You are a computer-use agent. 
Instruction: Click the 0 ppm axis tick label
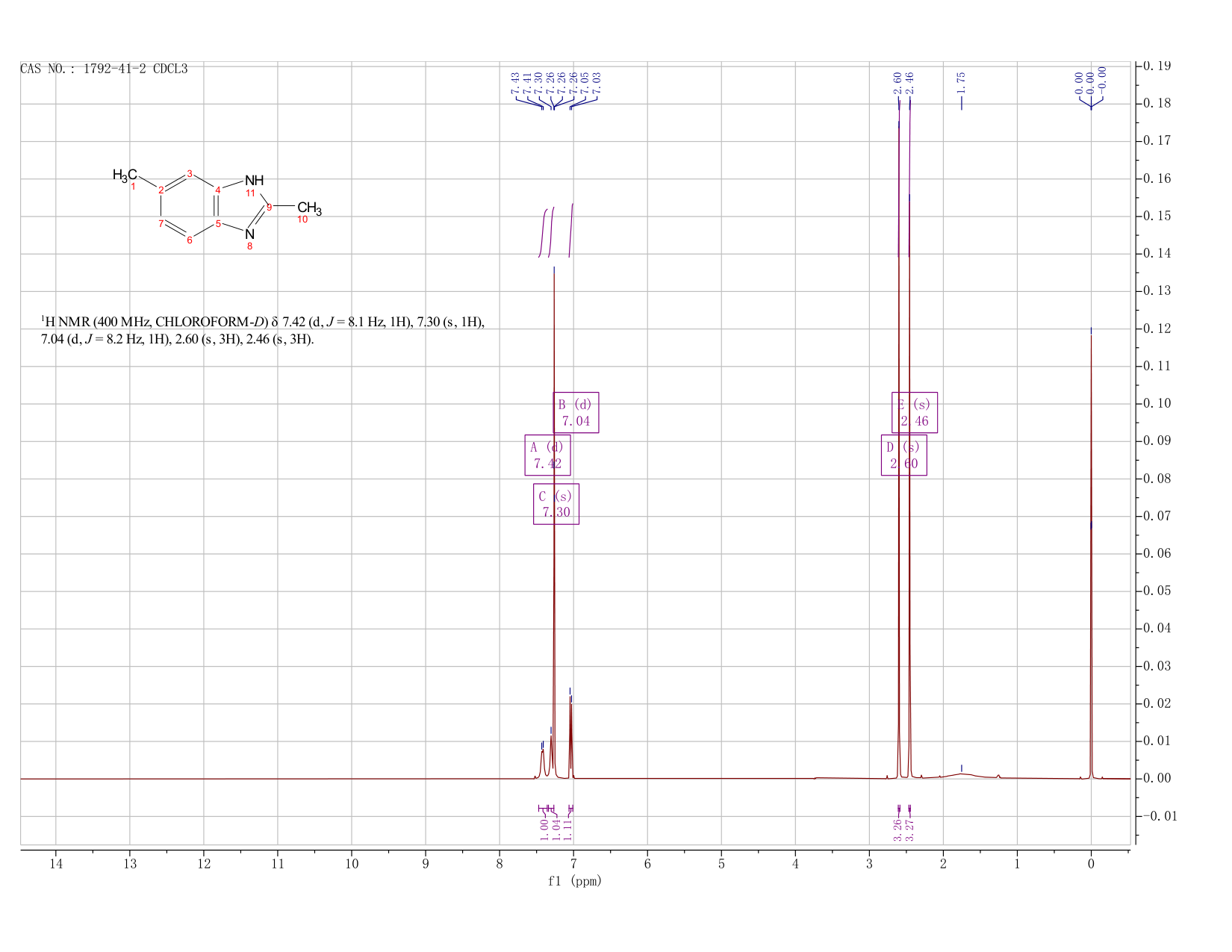(x=1091, y=864)
